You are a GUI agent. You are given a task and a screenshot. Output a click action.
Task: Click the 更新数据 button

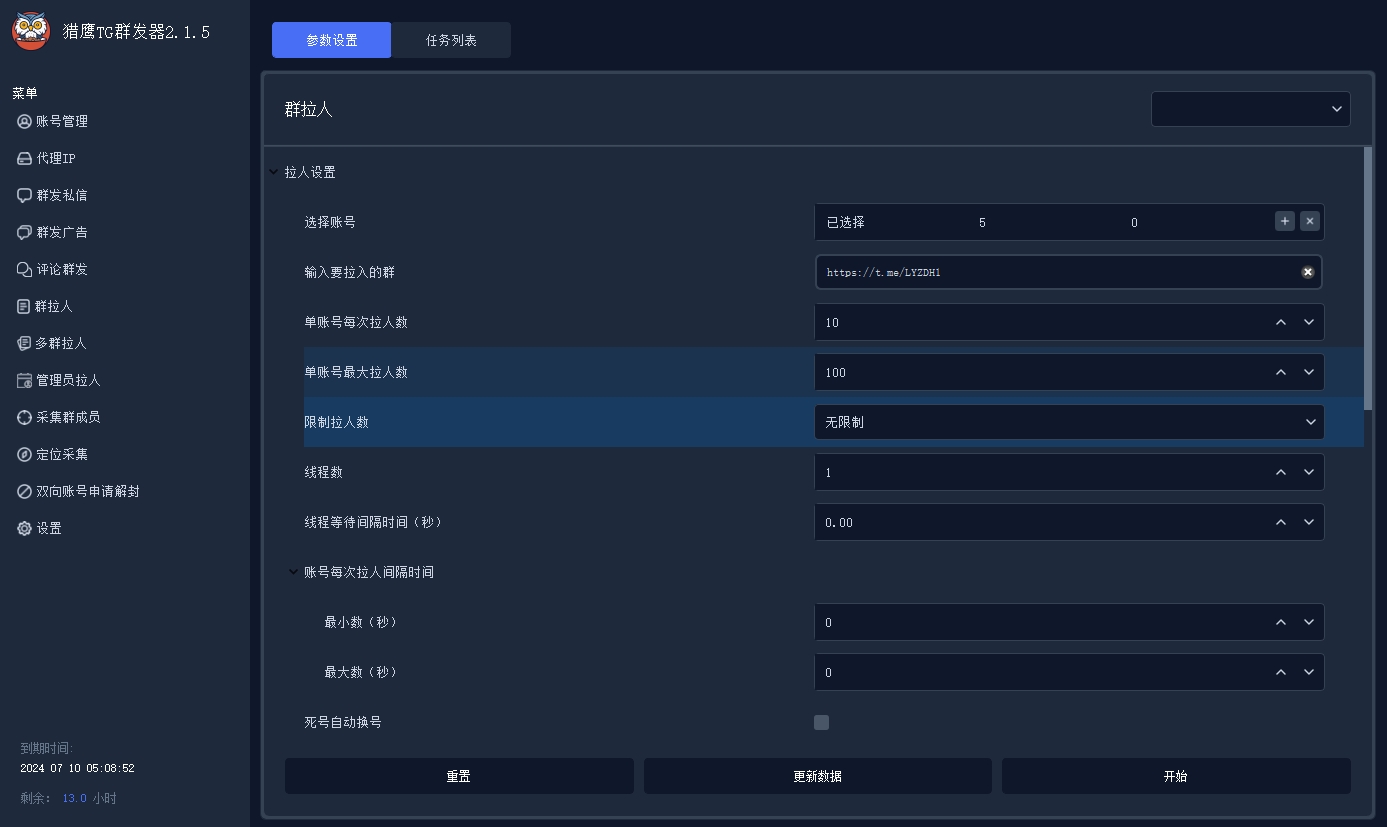[818, 776]
